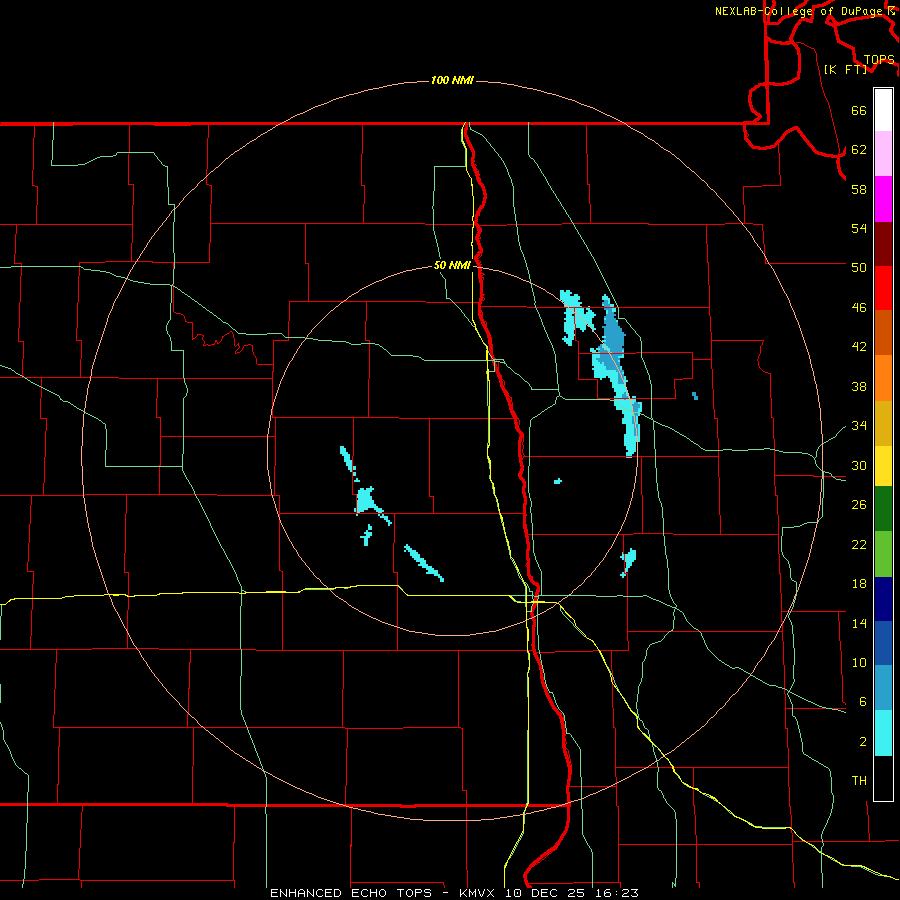
Task: Click the '62' legend value
Action: (x=859, y=150)
